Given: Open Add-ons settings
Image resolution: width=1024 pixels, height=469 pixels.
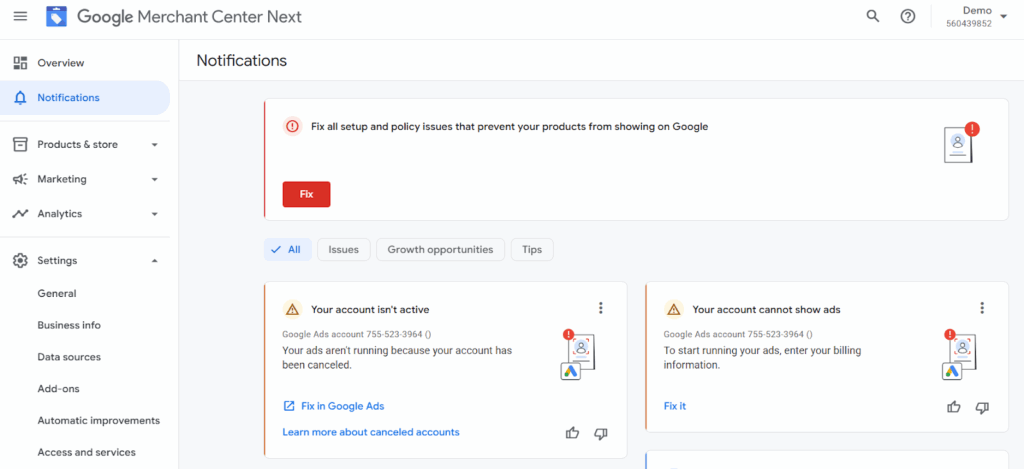Looking at the screenshot, I should tap(58, 389).
